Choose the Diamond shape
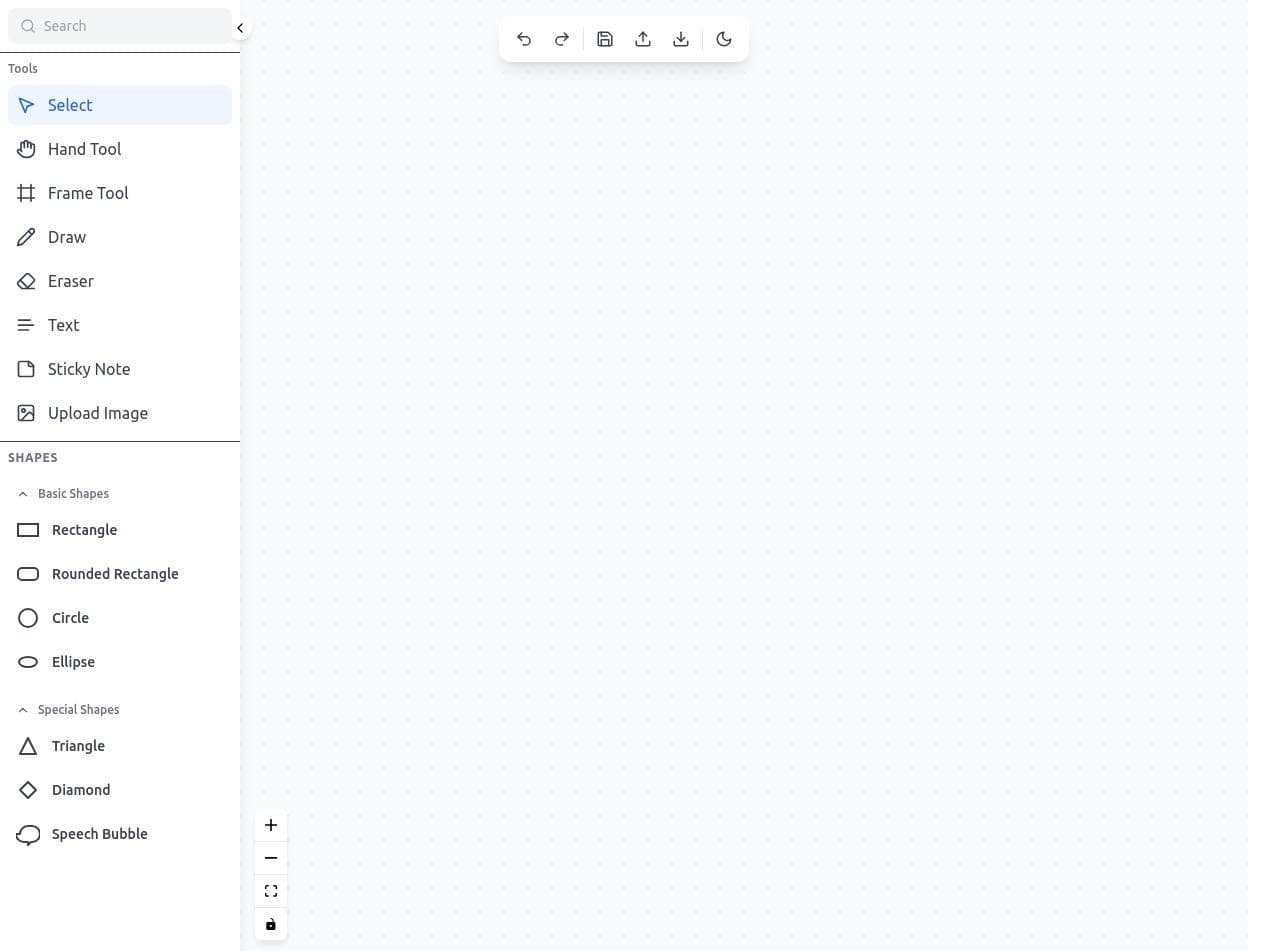 click(x=120, y=790)
